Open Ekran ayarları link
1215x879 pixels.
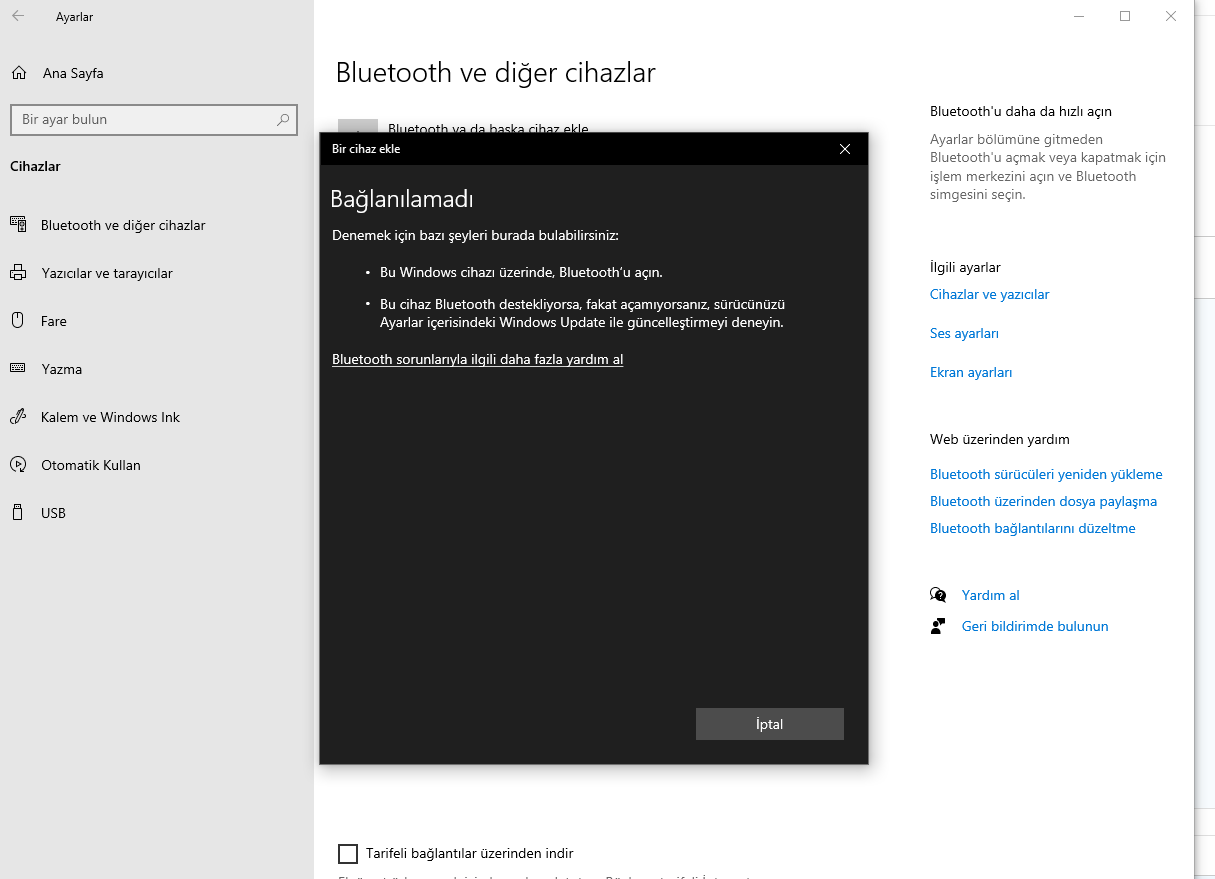(x=971, y=372)
